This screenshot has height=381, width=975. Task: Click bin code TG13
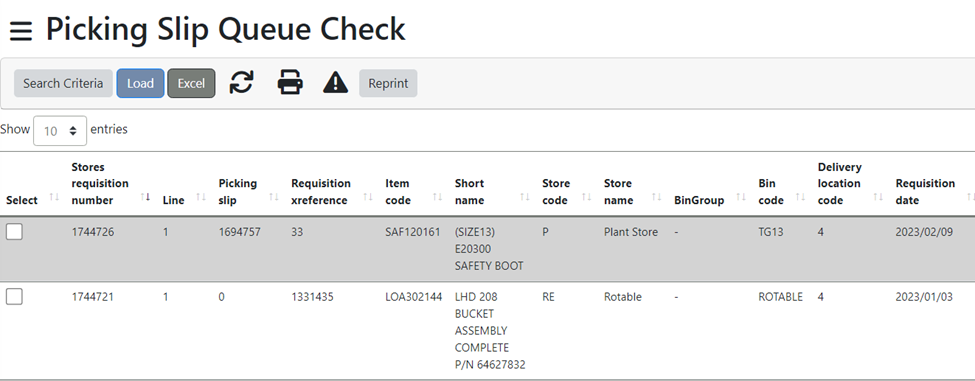771,232
